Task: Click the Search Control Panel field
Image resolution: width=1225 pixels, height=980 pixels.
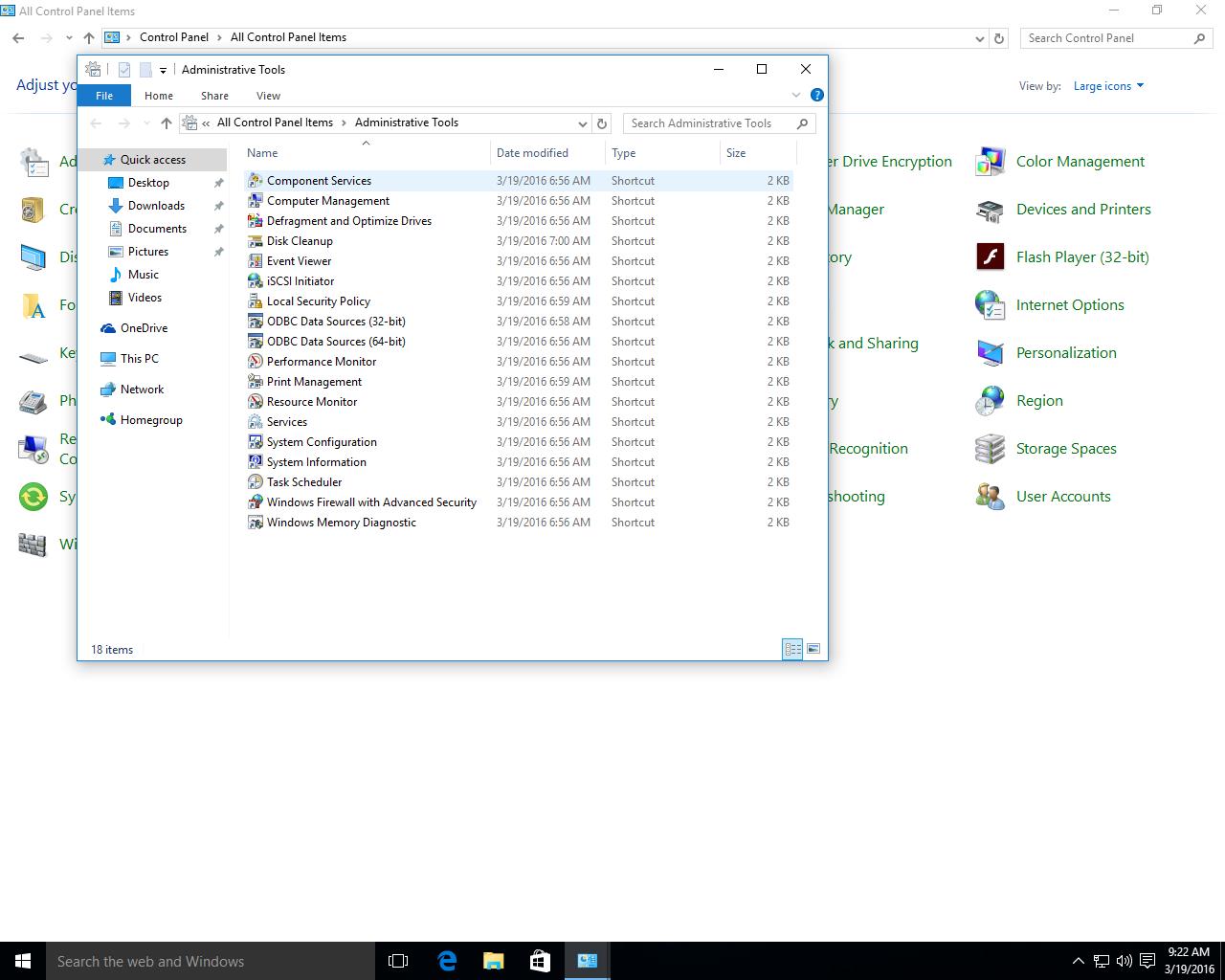Action: [1116, 38]
